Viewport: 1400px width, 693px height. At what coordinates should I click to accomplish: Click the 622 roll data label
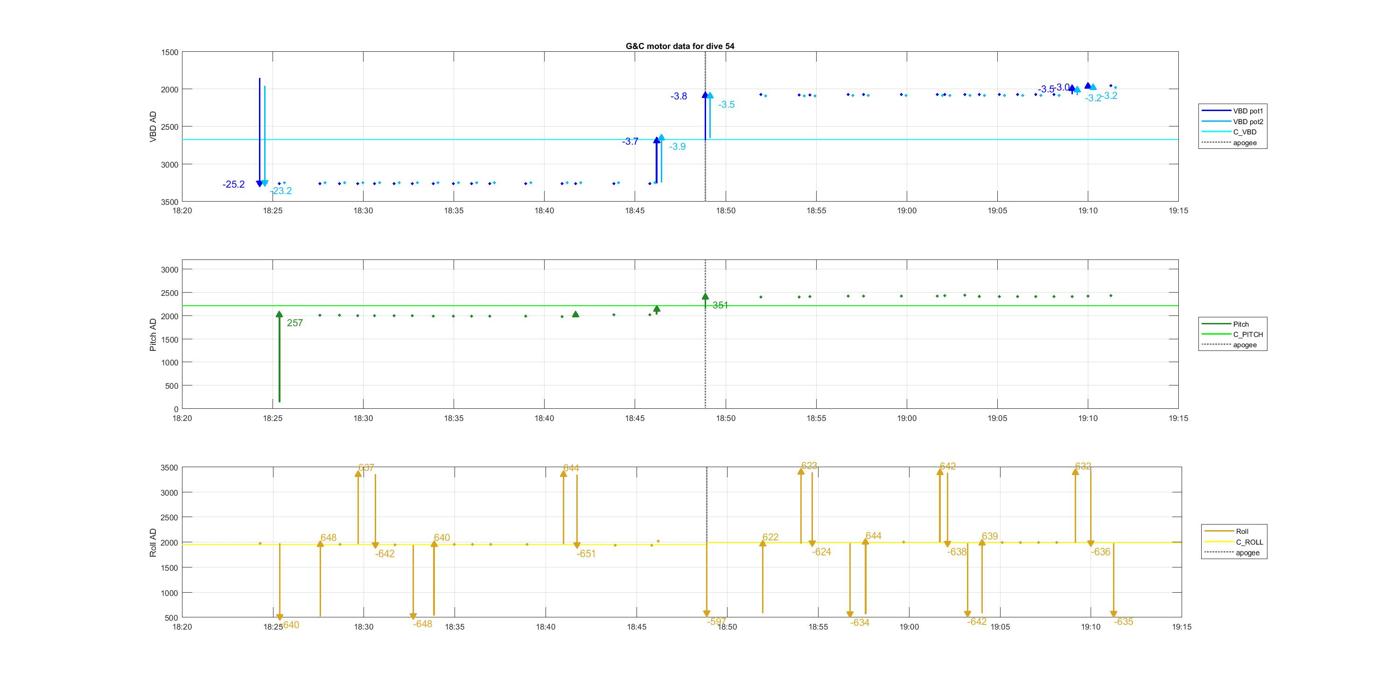[x=770, y=538]
